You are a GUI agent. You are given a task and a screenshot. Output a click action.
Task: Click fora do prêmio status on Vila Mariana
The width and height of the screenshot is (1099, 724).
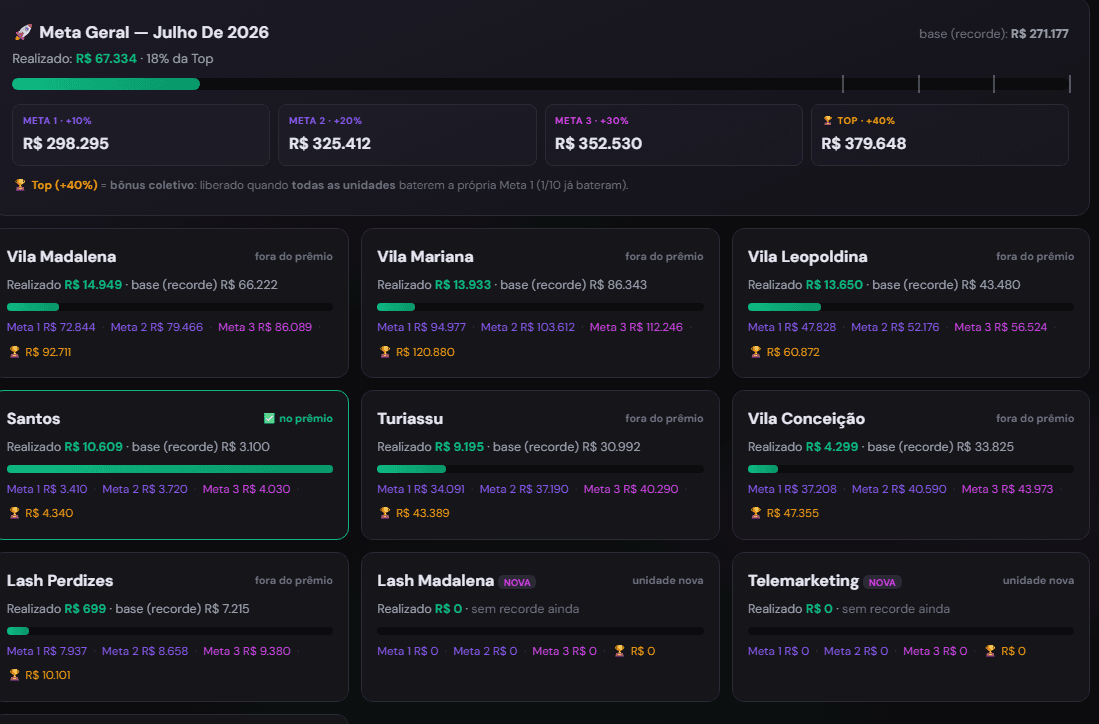(x=664, y=257)
